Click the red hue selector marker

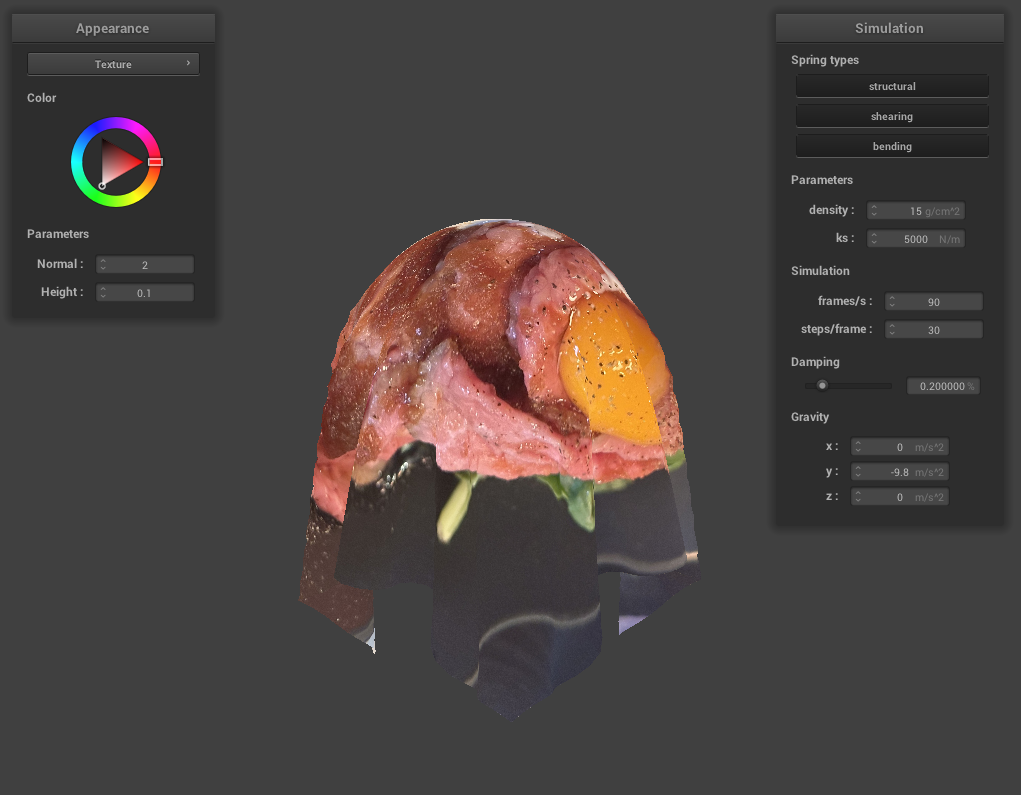(155, 161)
